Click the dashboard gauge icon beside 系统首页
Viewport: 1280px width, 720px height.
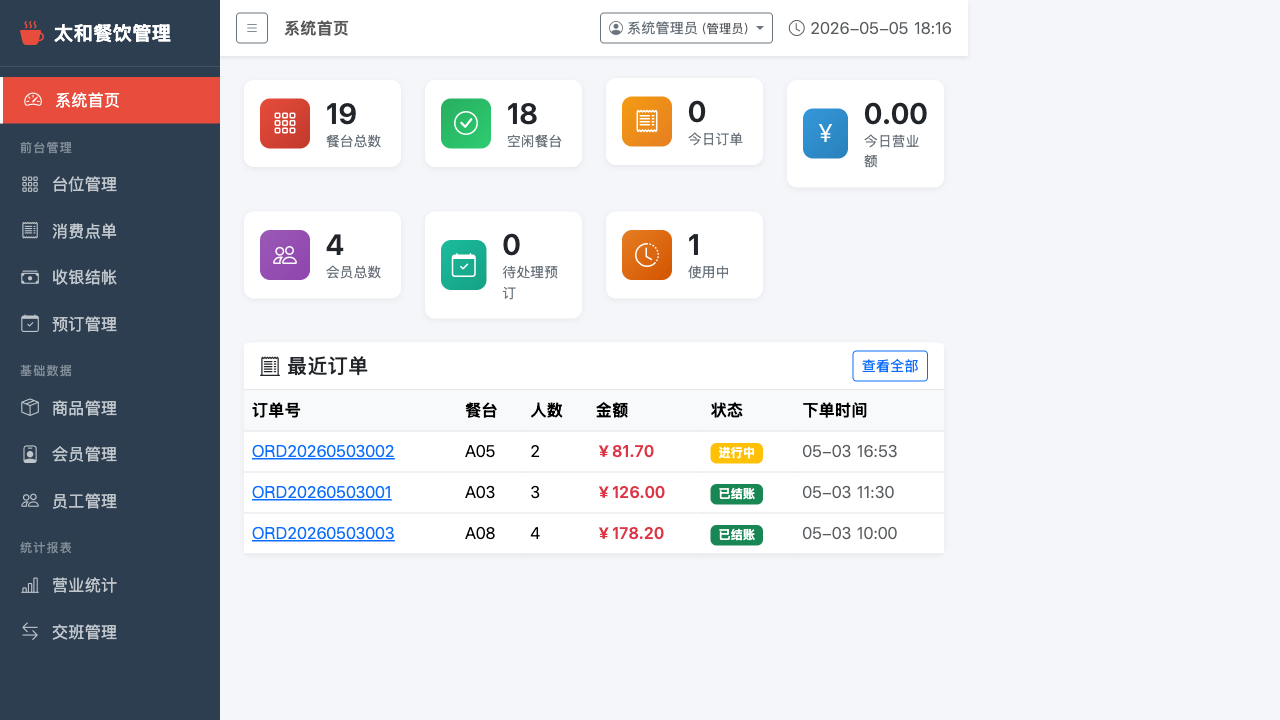click(x=33, y=100)
